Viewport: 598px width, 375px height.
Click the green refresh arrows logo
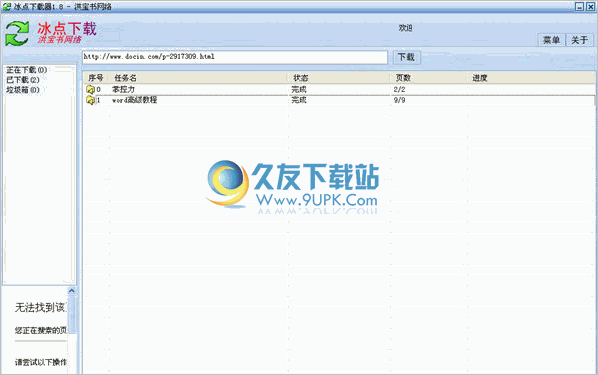tap(17, 34)
